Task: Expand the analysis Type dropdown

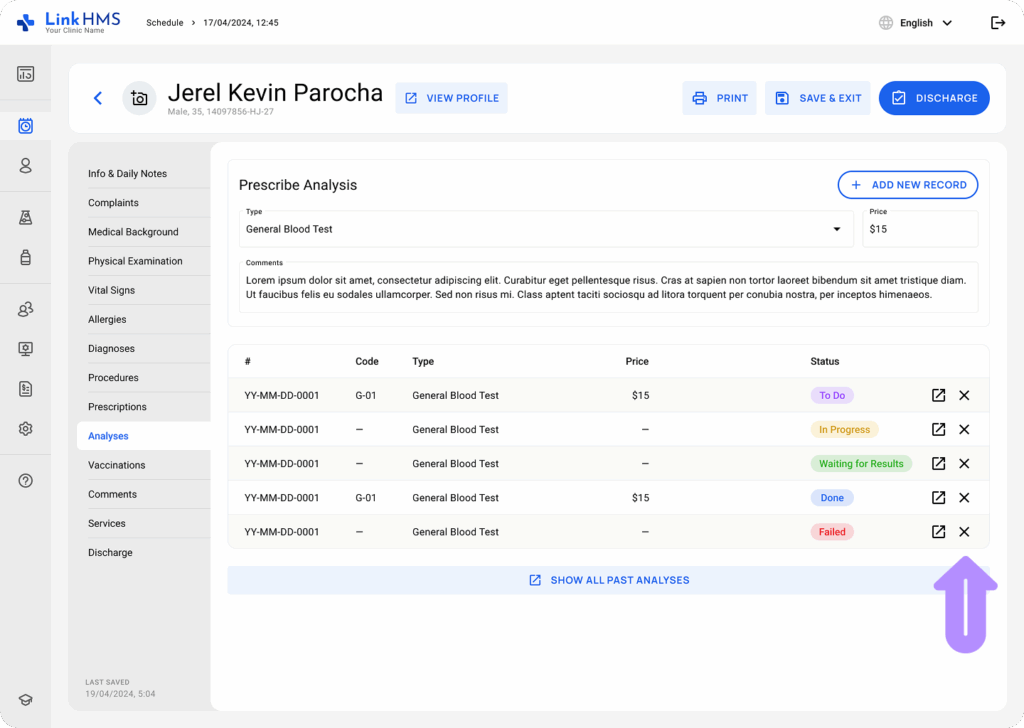Action: [836, 229]
